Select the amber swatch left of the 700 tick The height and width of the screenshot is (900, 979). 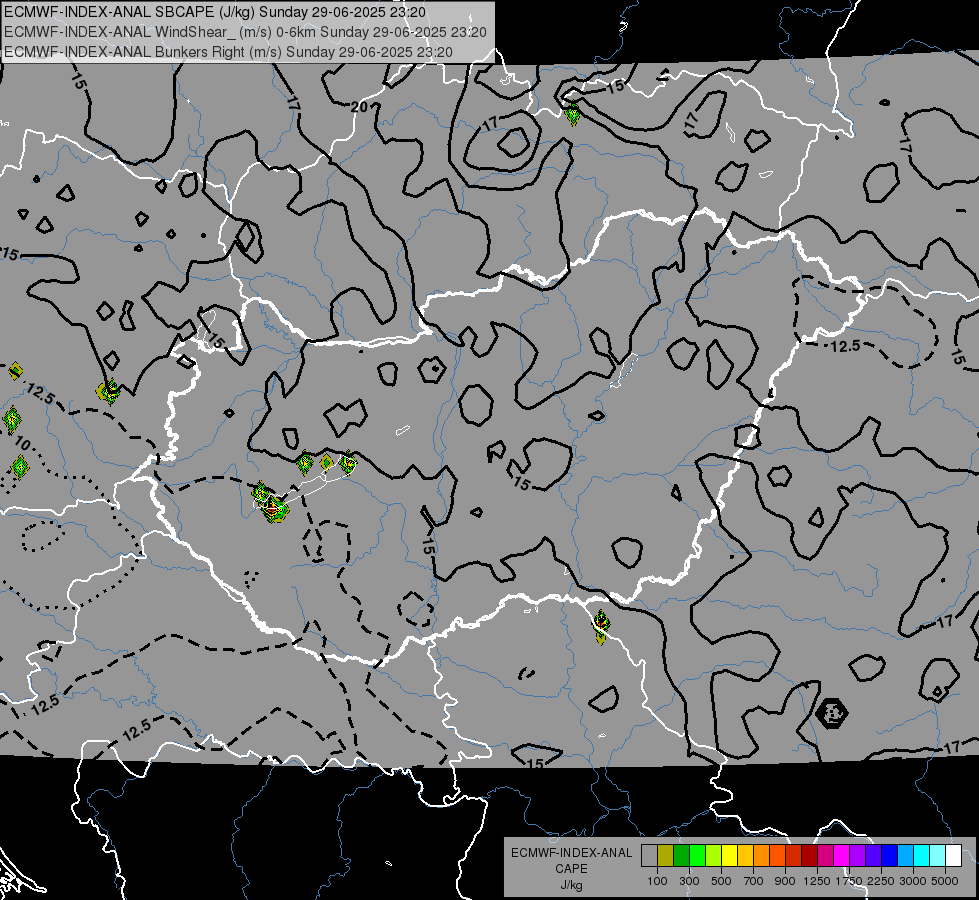tap(745, 855)
